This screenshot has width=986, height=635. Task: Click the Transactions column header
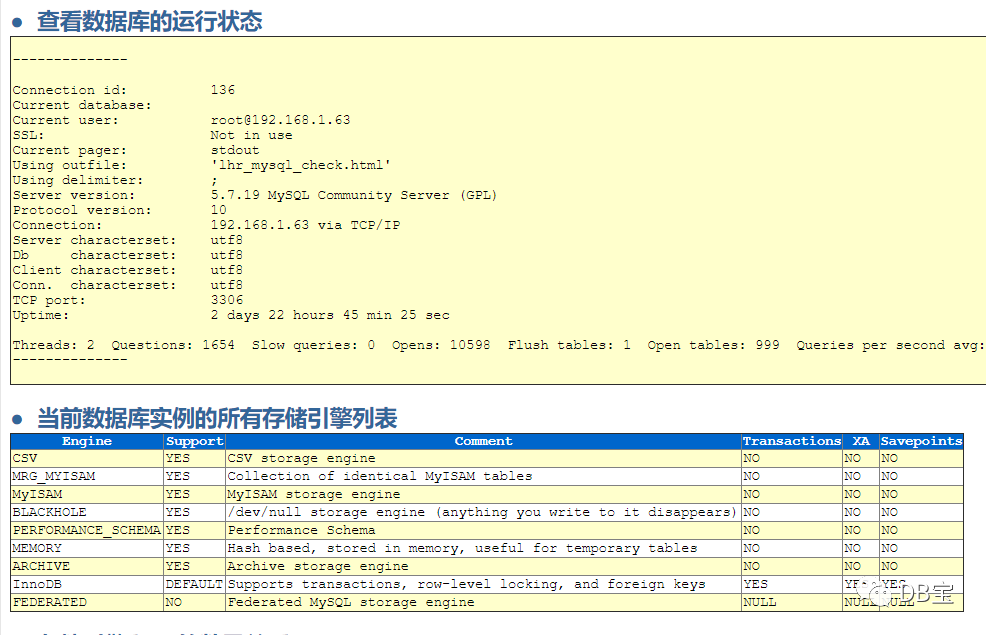[x=792, y=440]
